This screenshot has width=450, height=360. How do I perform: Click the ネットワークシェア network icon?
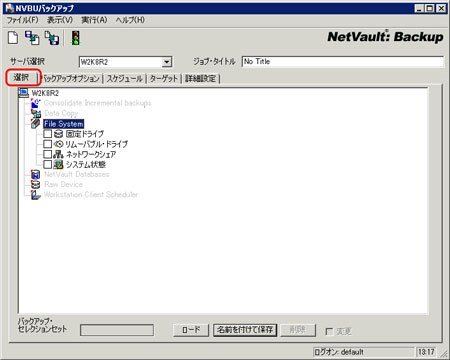coord(58,154)
